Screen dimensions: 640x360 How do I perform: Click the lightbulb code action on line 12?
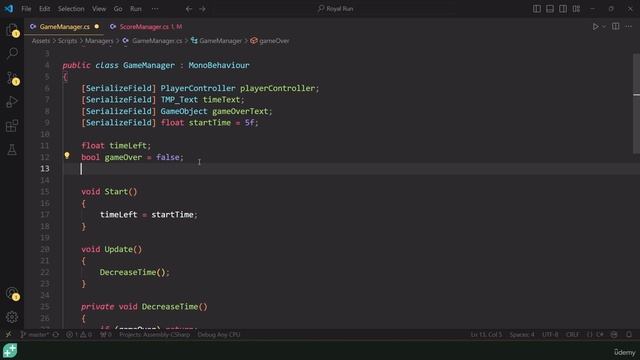pos(67,156)
